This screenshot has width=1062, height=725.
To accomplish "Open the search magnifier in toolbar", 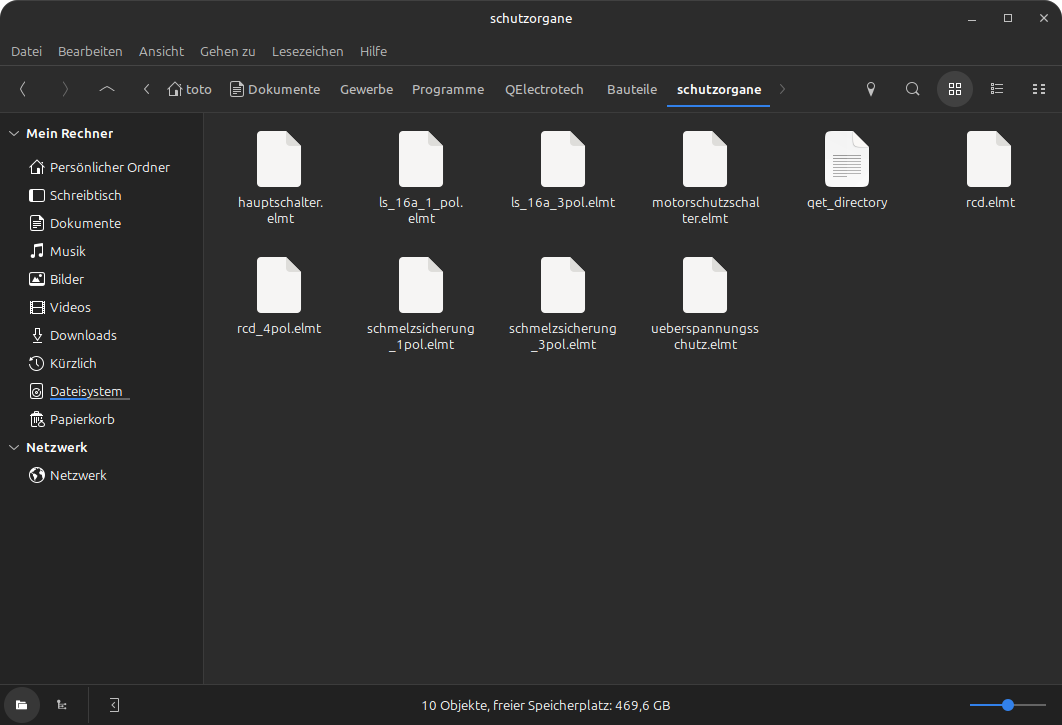I will (912, 89).
